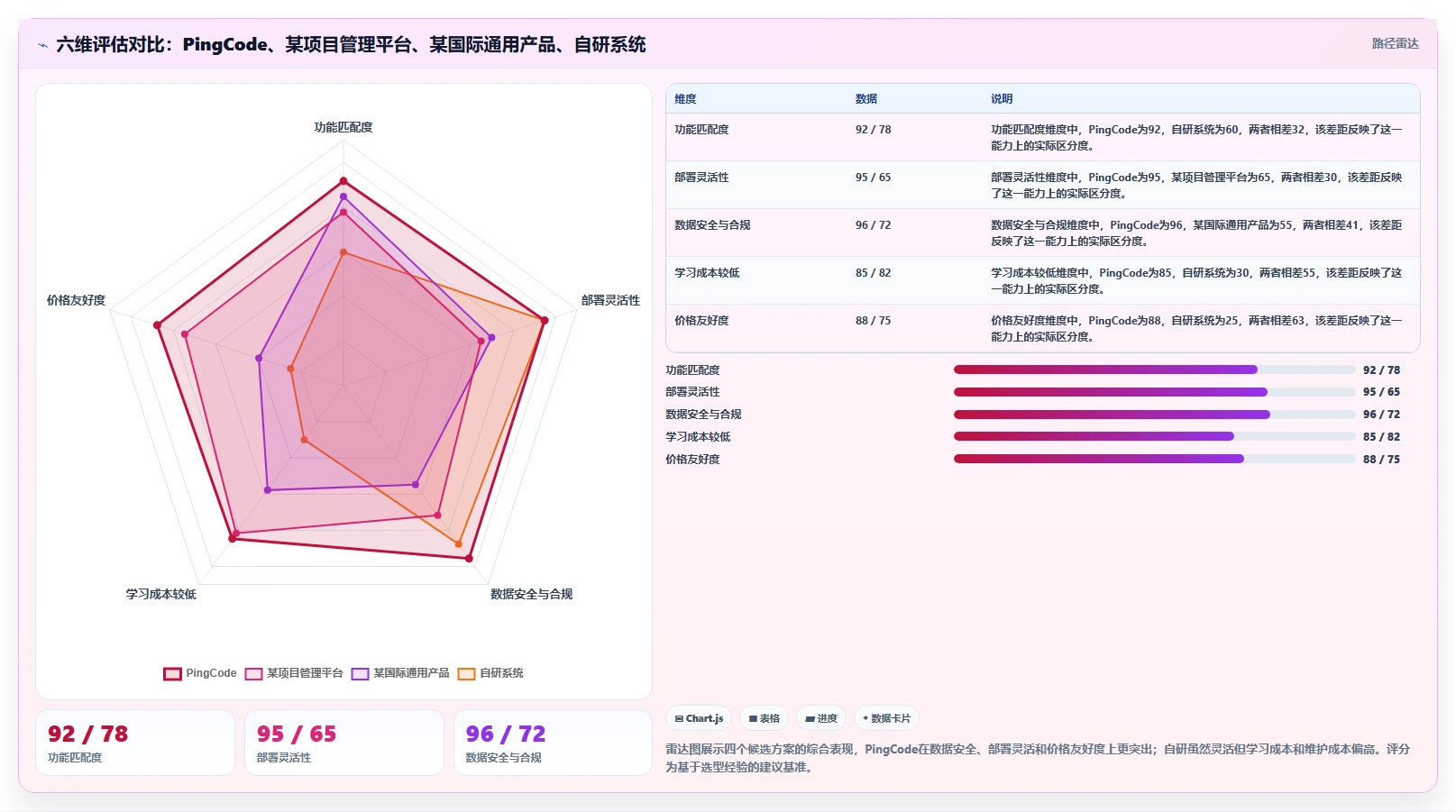
Task: Click table value 88 / 75
Action: 873,321
